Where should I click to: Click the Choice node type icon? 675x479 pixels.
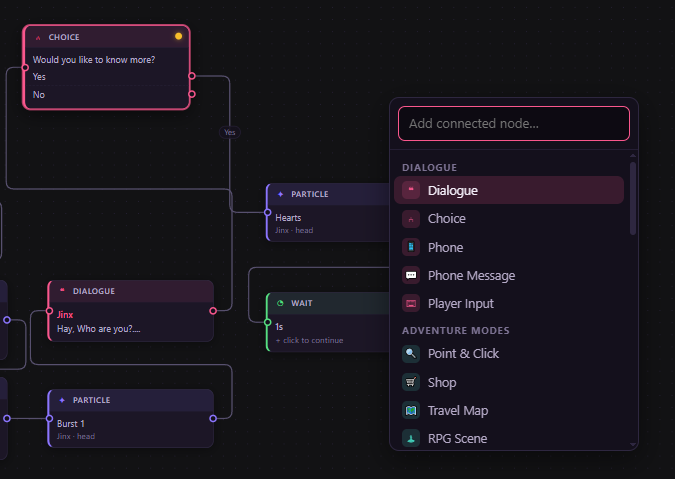point(411,219)
